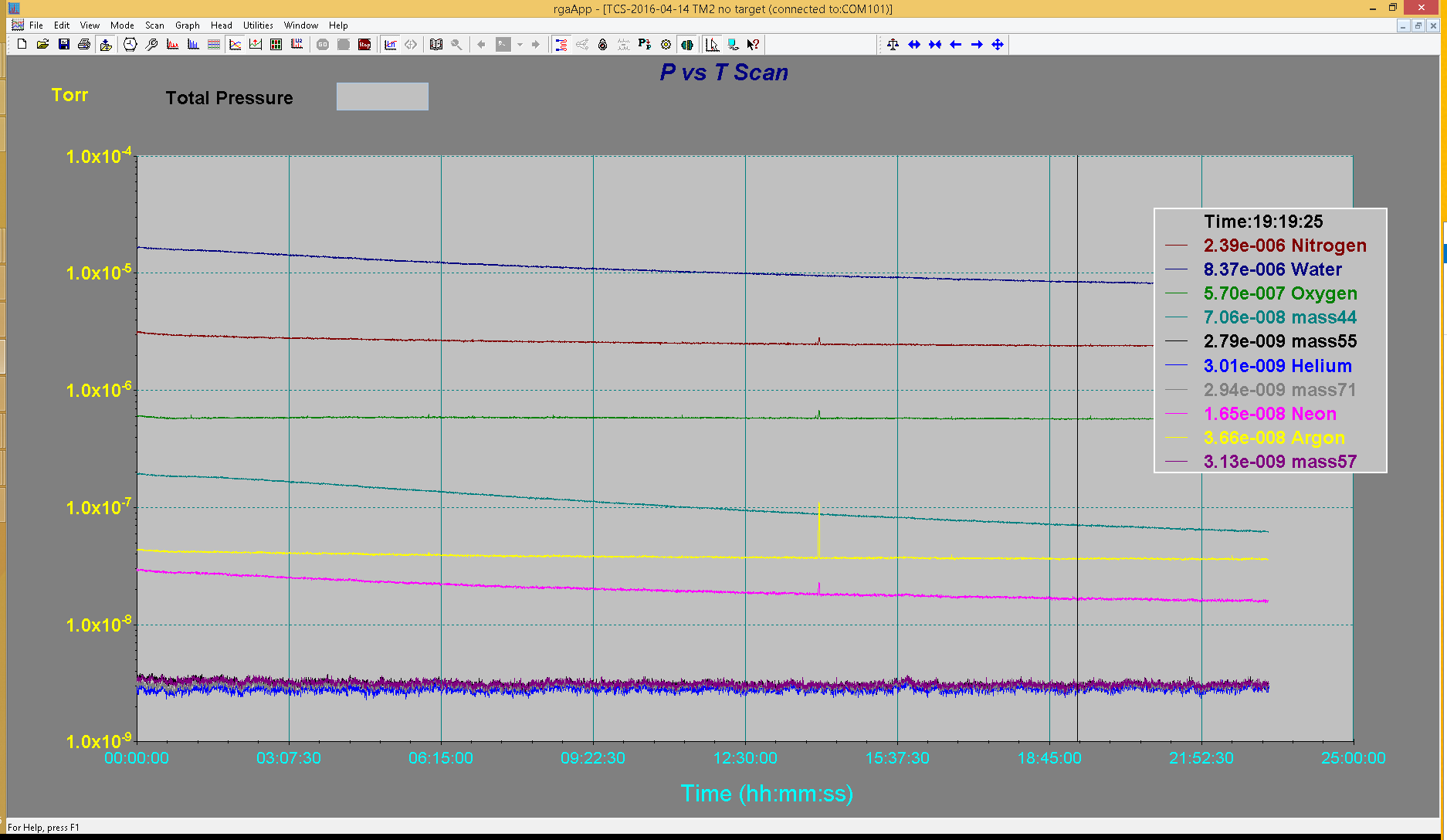Select the library mode icon
The height and width of the screenshot is (840, 1447).
(x=297, y=45)
